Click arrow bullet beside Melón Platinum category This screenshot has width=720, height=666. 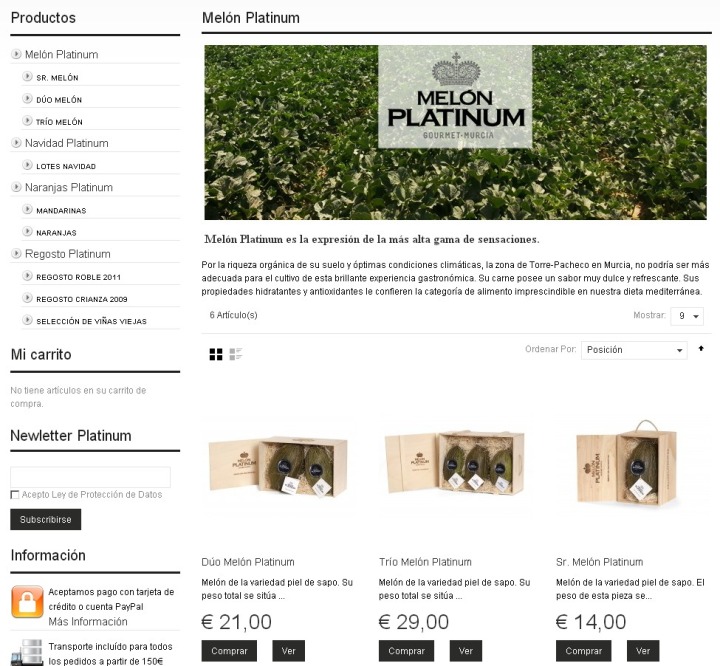click(16, 54)
